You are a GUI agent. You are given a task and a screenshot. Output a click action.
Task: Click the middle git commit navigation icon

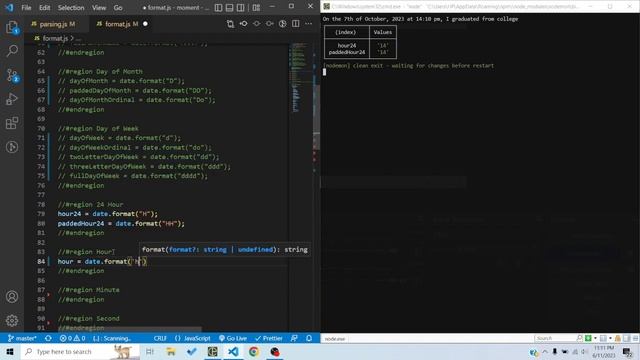(257, 24)
